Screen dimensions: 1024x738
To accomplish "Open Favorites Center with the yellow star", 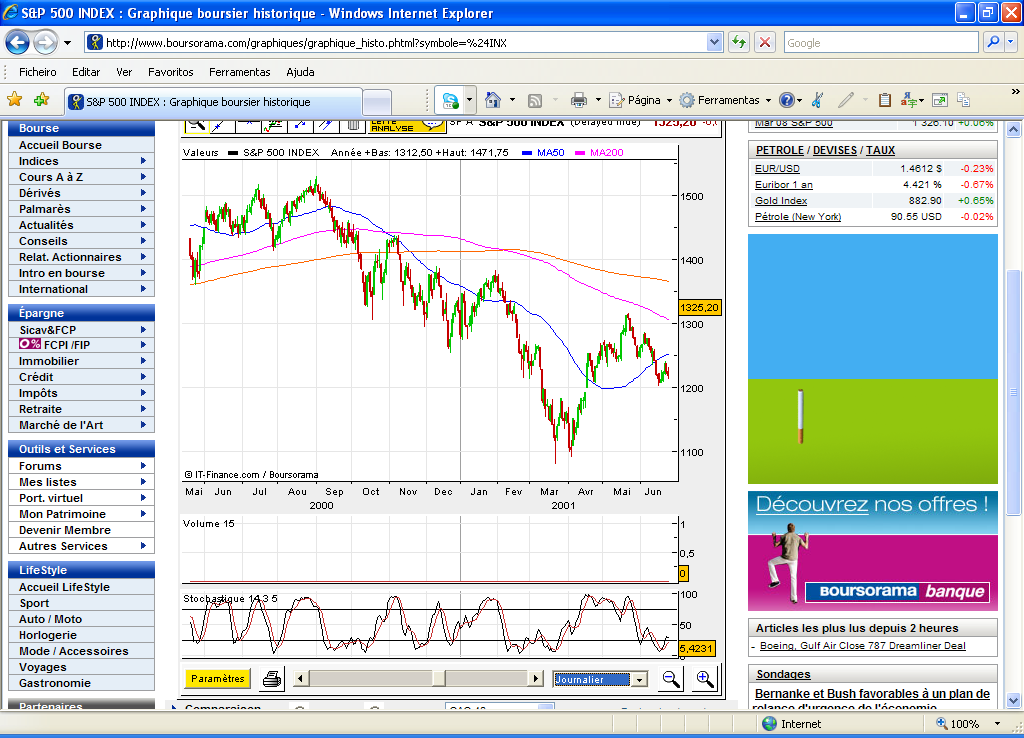I will click(x=14, y=100).
